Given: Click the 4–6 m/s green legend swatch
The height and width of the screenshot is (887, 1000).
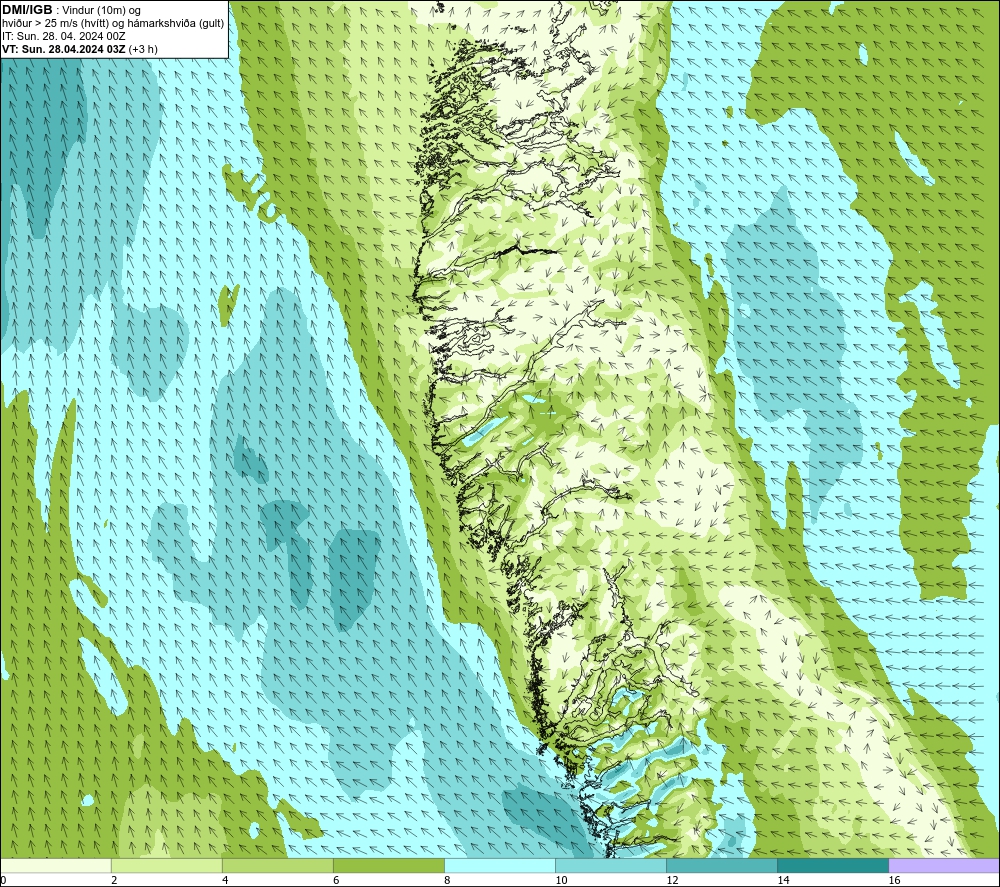Looking at the screenshot, I should [277, 865].
